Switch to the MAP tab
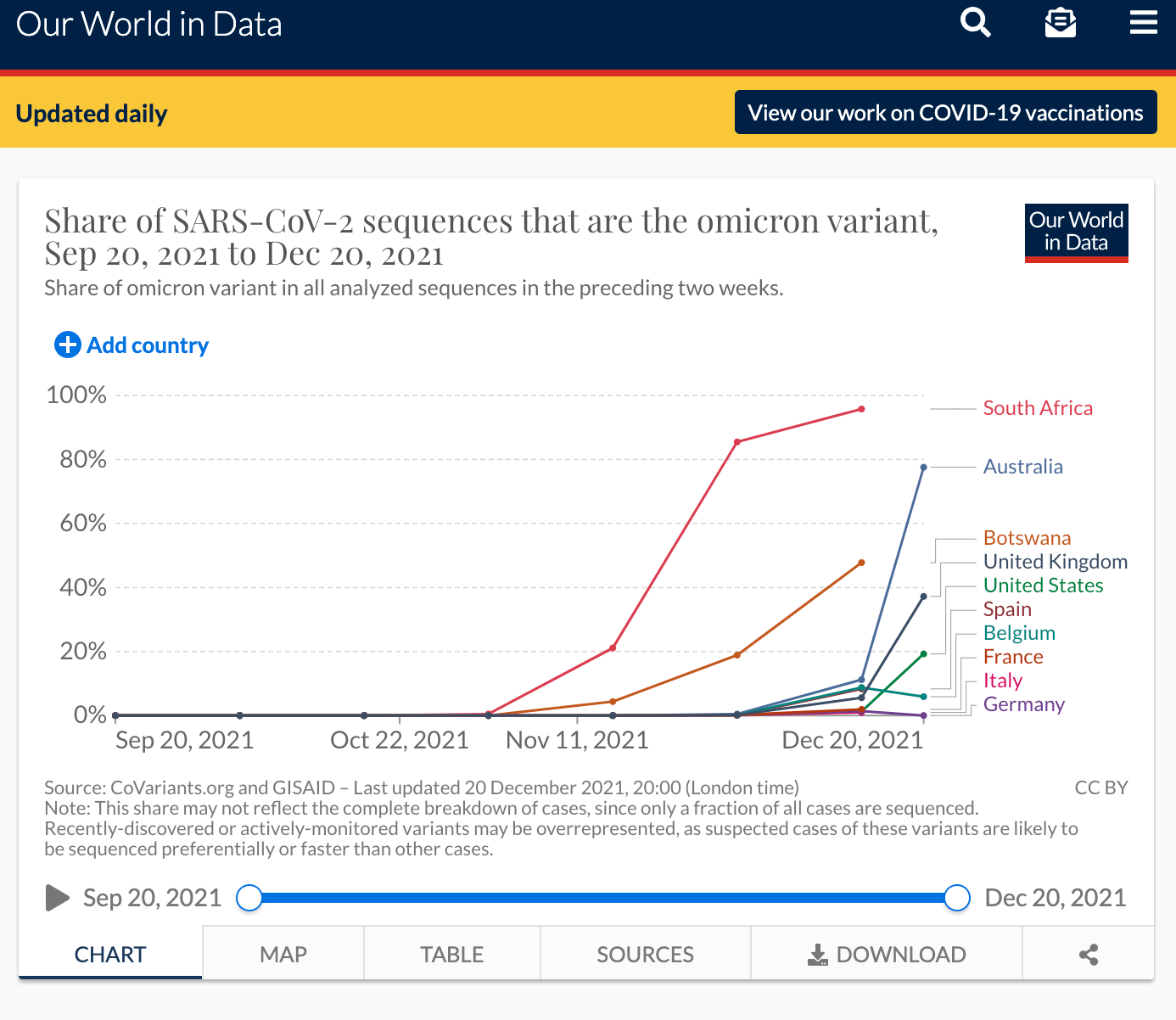1176x1020 pixels. pos(283,955)
